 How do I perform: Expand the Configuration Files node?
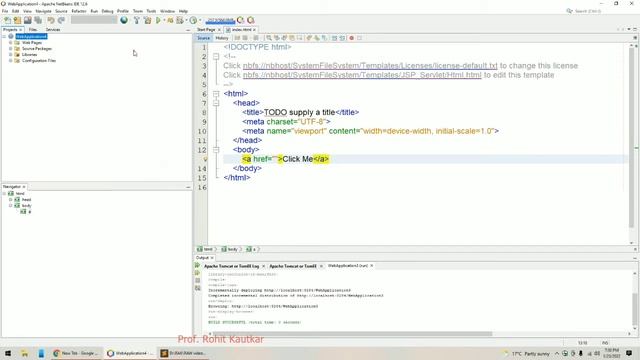pyautogui.click(x=11, y=60)
